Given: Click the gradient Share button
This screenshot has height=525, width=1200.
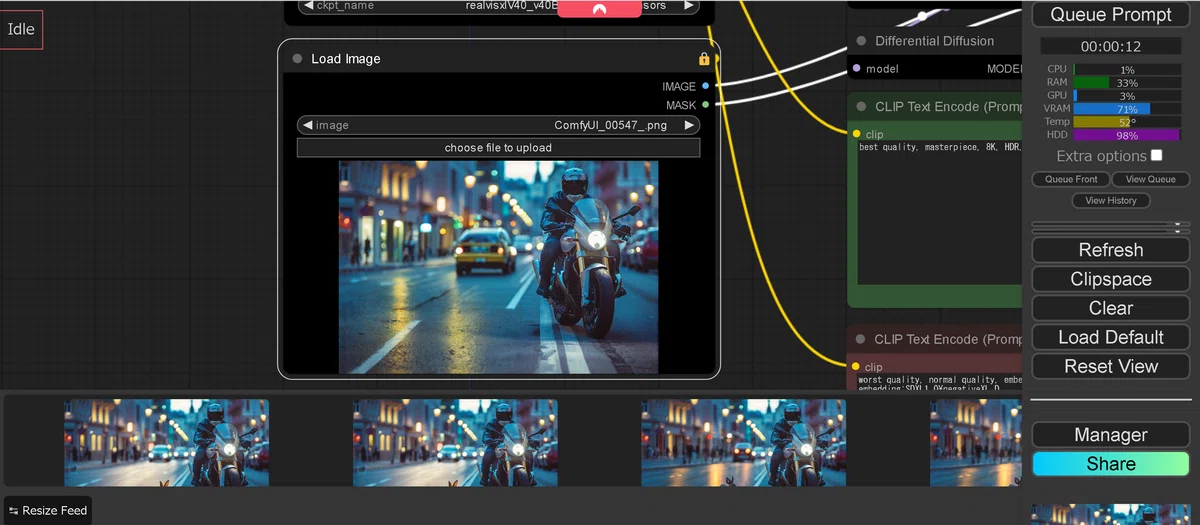Looking at the screenshot, I should coord(1111,464).
